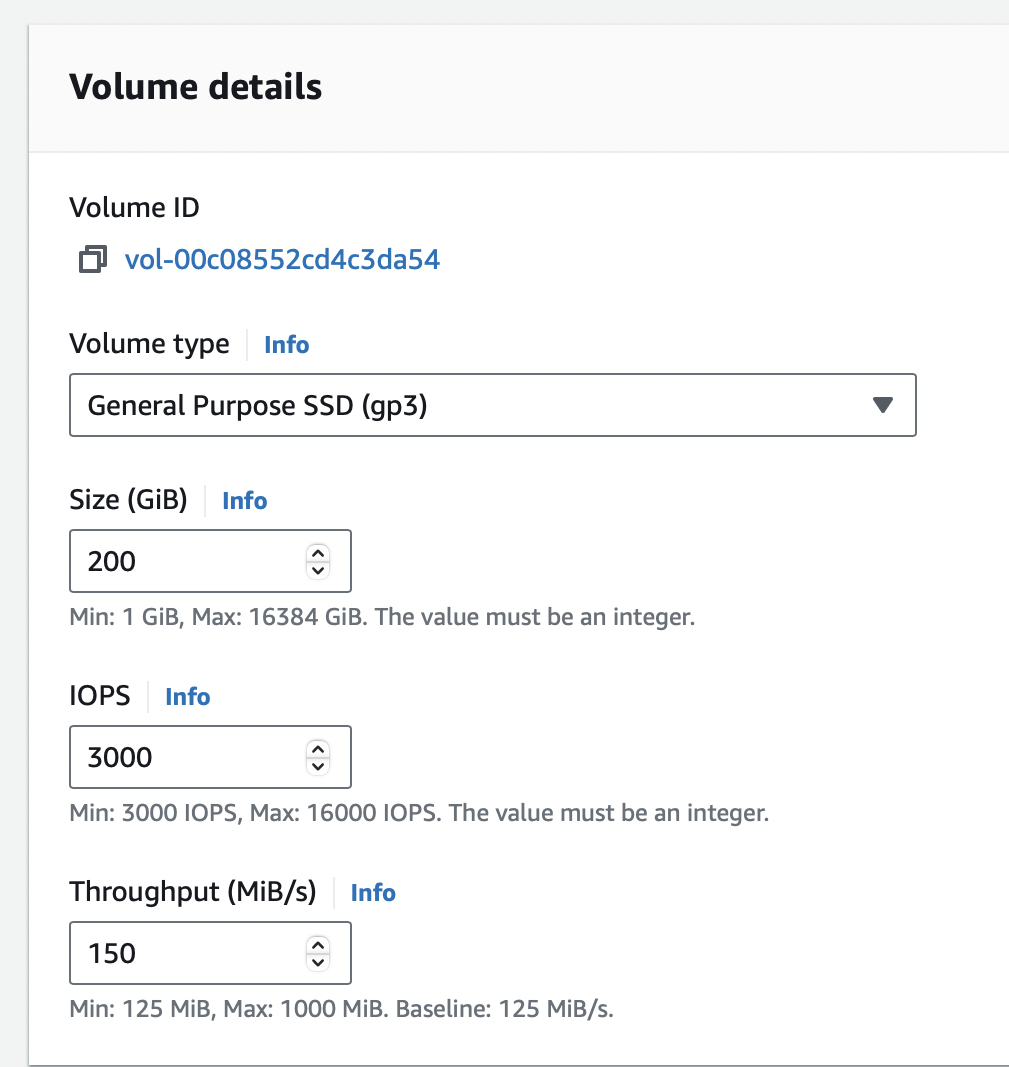Screen dimensions: 1009x1067
Task: Decrease Size value with down arrow
Action: (318, 570)
